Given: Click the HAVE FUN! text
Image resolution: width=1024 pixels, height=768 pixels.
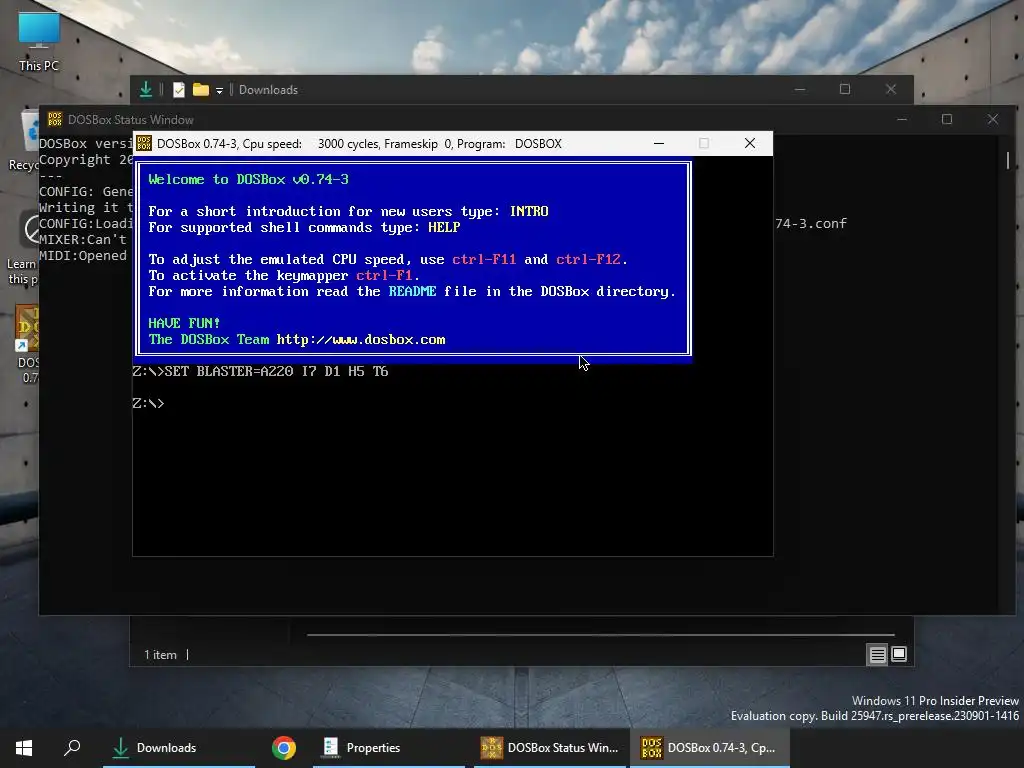Looking at the screenshot, I should coord(184,323).
